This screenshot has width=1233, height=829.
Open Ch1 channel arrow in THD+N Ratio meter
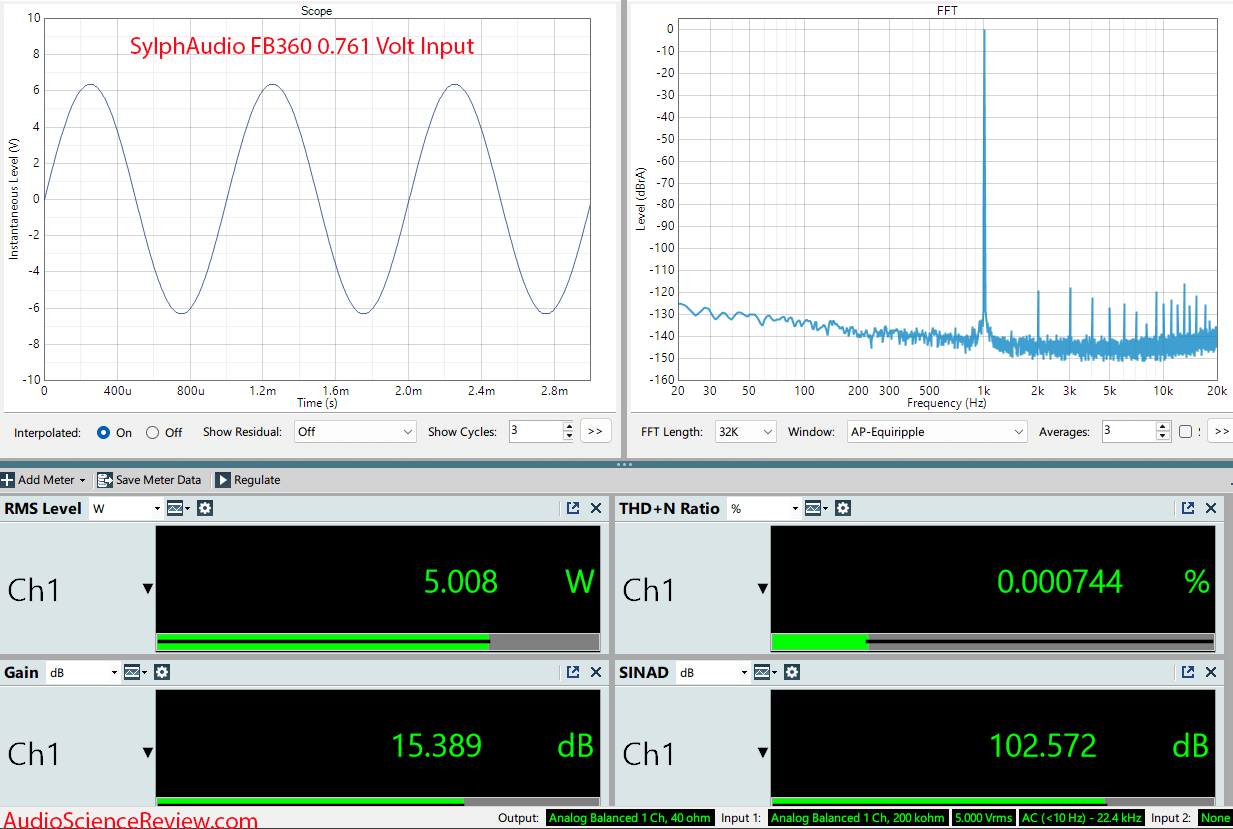[762, 589]
